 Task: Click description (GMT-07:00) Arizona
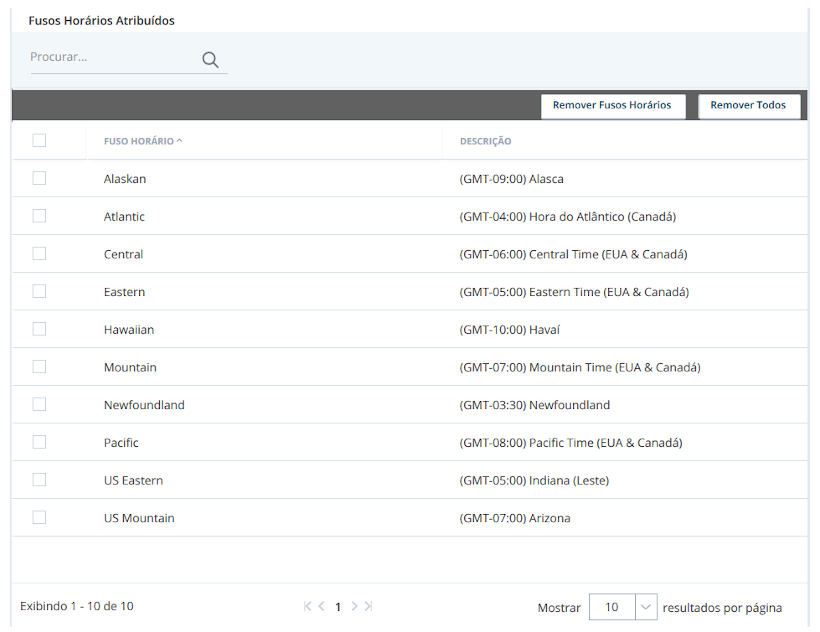click(515, 518)
